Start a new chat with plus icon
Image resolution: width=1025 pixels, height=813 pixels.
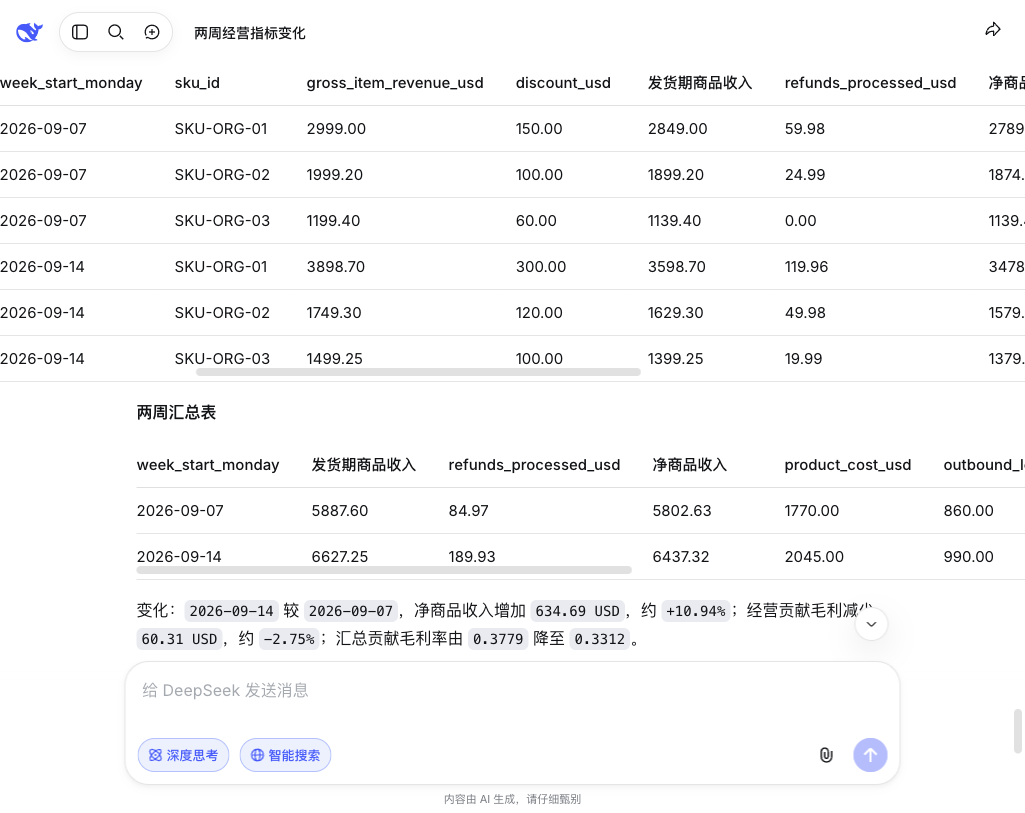[x=152, y=32]
